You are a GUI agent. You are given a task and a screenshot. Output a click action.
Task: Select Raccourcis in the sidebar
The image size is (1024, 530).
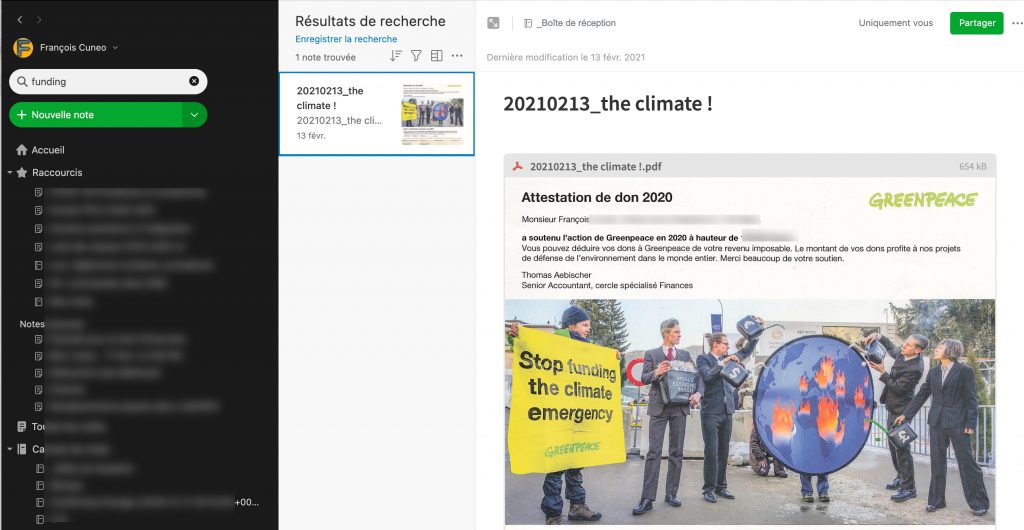pos(57,173)
